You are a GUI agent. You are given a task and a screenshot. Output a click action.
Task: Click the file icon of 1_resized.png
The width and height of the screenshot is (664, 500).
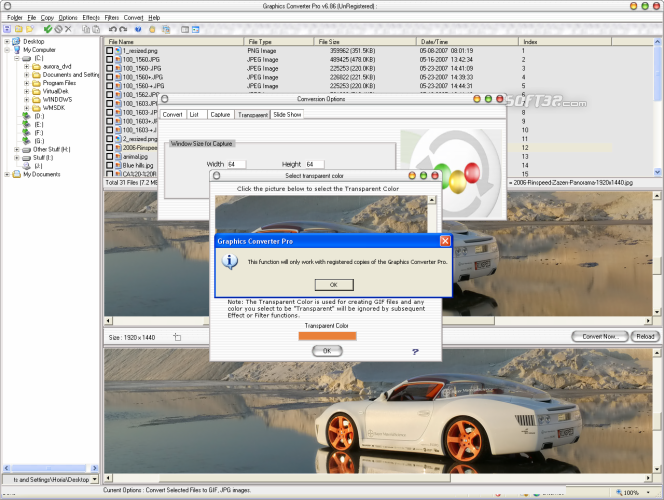coord(119,50)
